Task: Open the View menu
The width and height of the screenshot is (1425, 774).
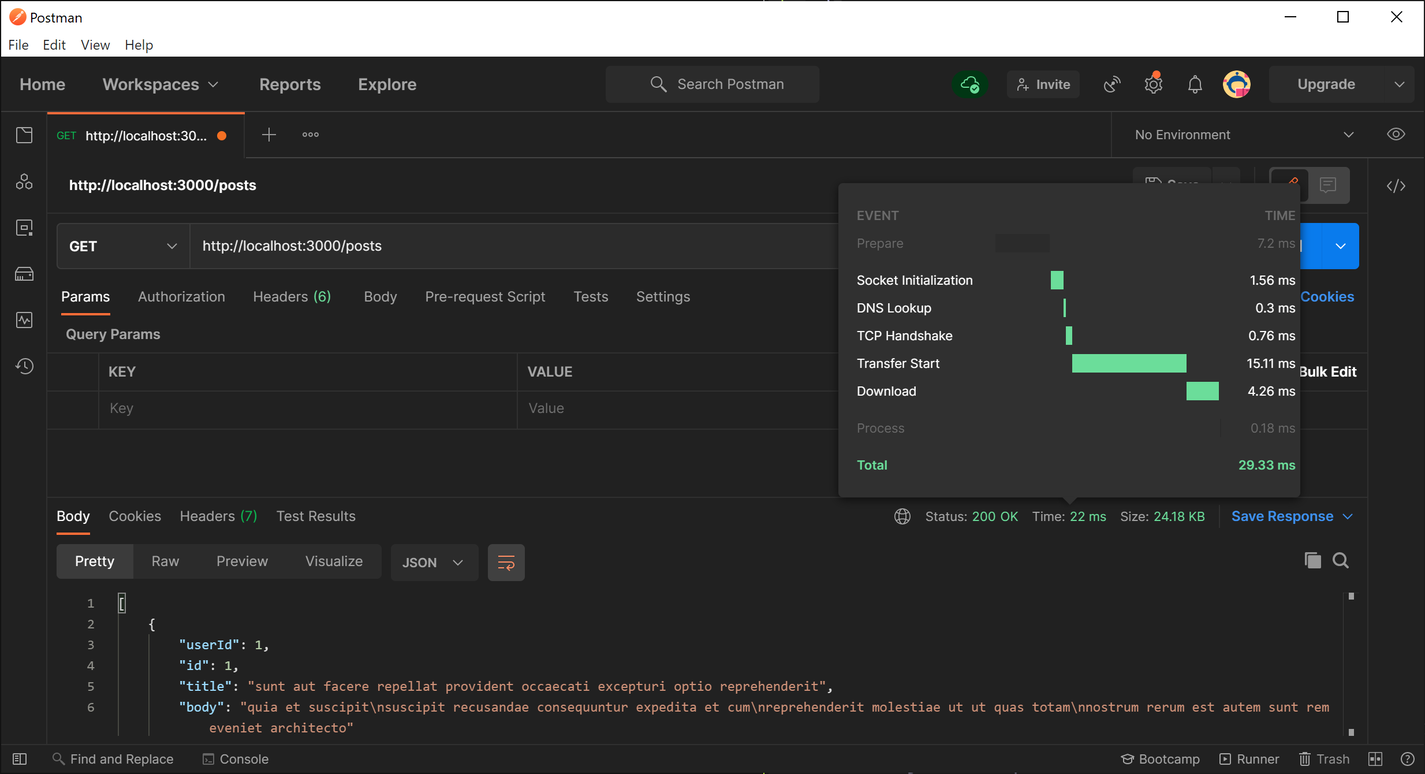Action: point(95,45)
